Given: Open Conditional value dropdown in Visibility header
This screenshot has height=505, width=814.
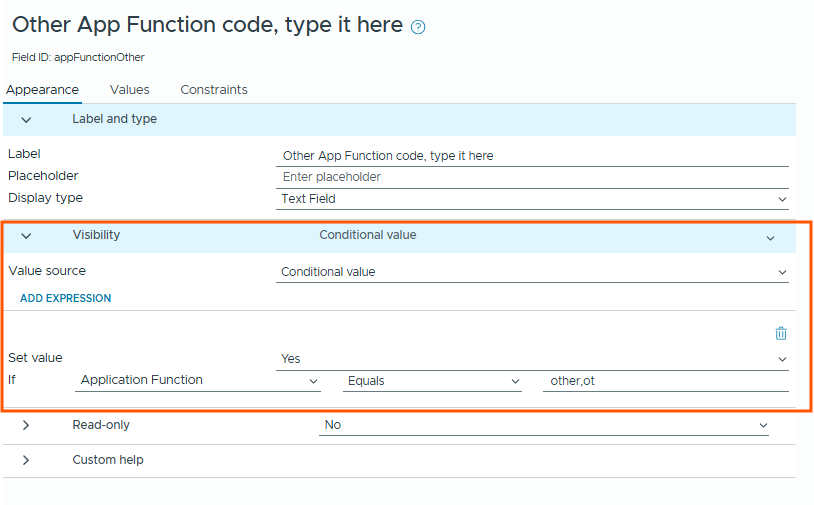Looking at the screenshot, I should click(545, 236).
